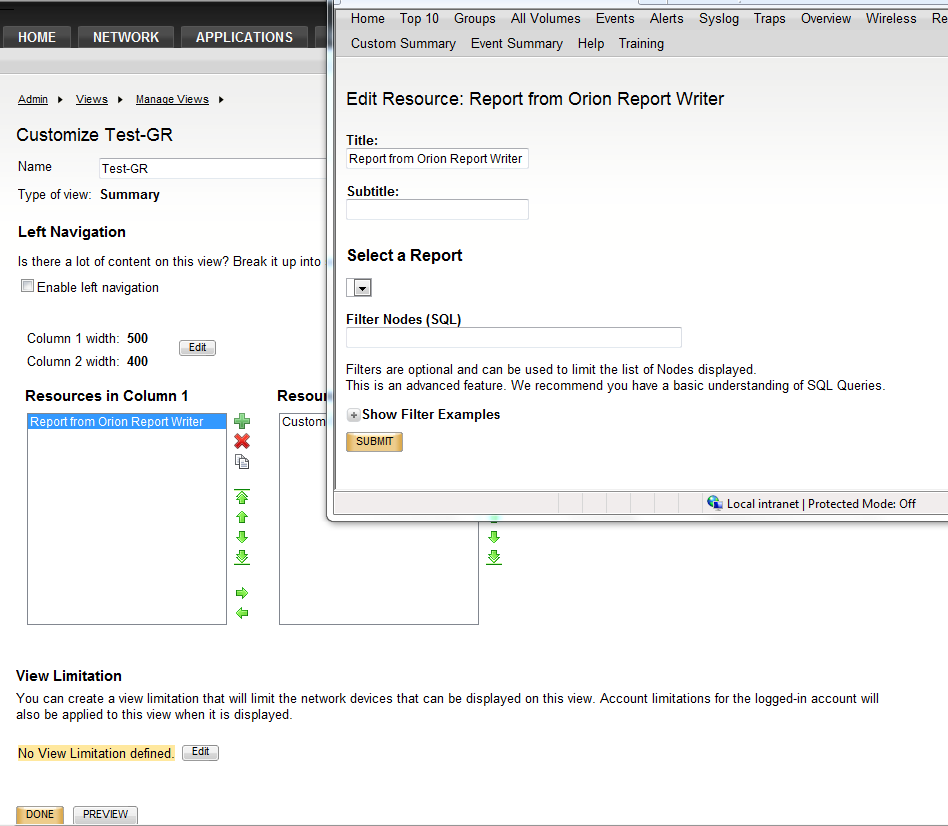Viewport: 948px width, 826px height.
Task: Open the Training menu item
Action: coord(641,44)
